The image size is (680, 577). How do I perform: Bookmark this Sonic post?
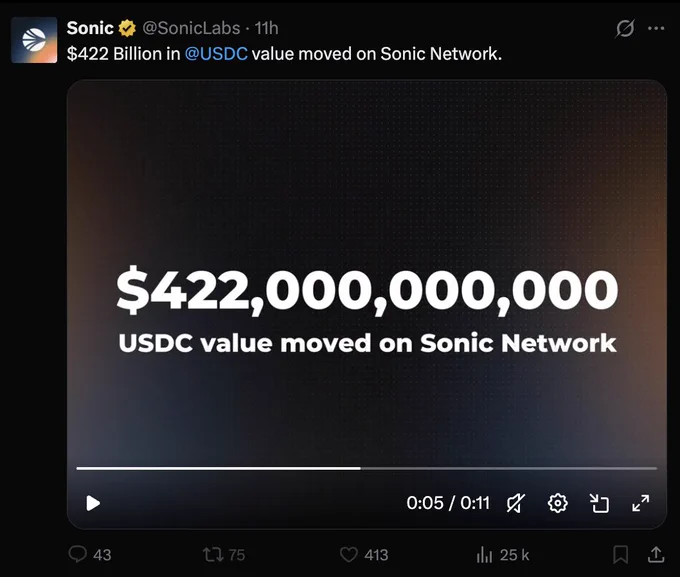coord(621,554)
